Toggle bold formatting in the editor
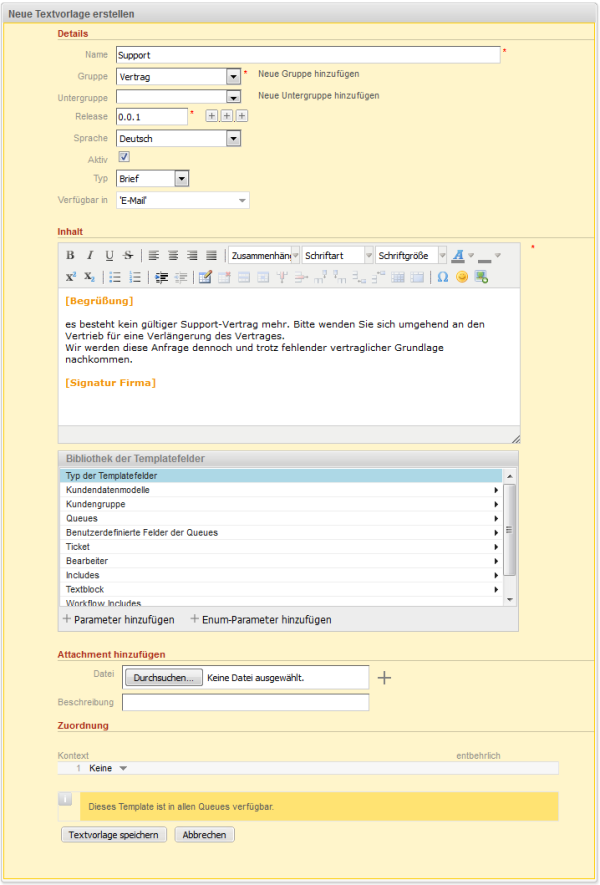Screen dimensions: 600x885 tap(71, 256)
